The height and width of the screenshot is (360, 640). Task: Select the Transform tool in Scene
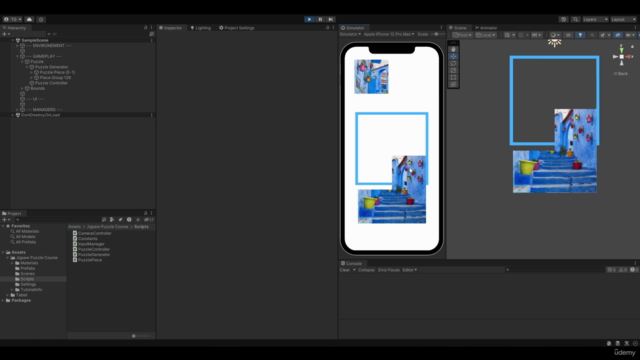coord(453,84)
